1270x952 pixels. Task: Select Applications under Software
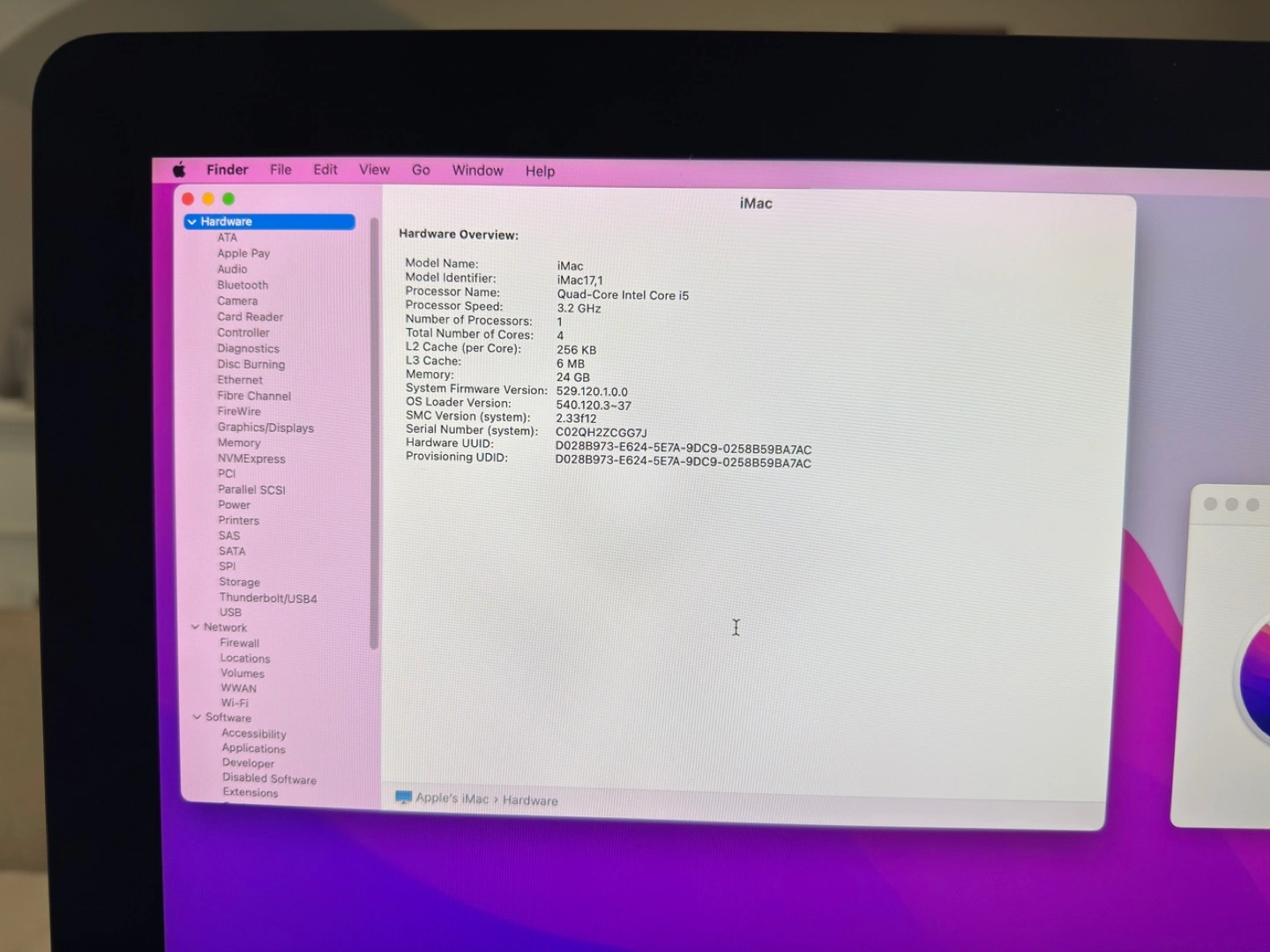253,748
